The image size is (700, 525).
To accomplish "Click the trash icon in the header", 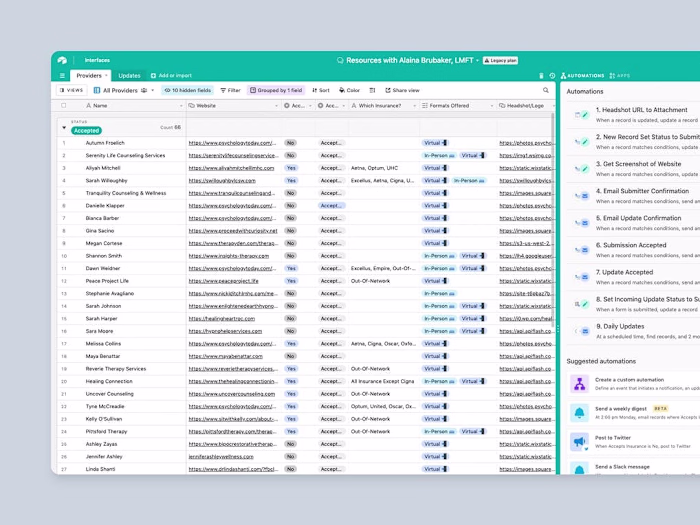I will coord(541,75).
